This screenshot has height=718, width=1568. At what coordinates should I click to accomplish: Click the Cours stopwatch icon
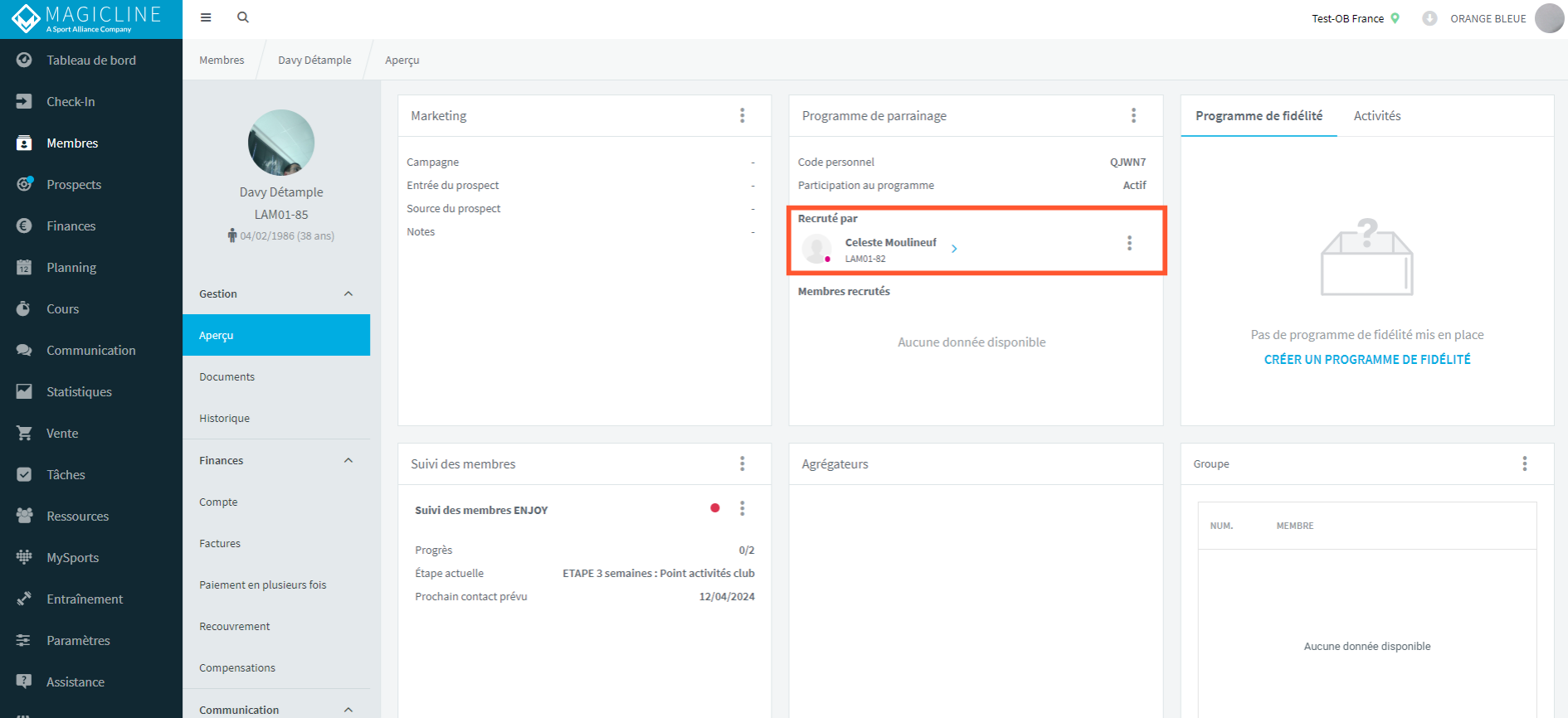click(x=24, y=308)
